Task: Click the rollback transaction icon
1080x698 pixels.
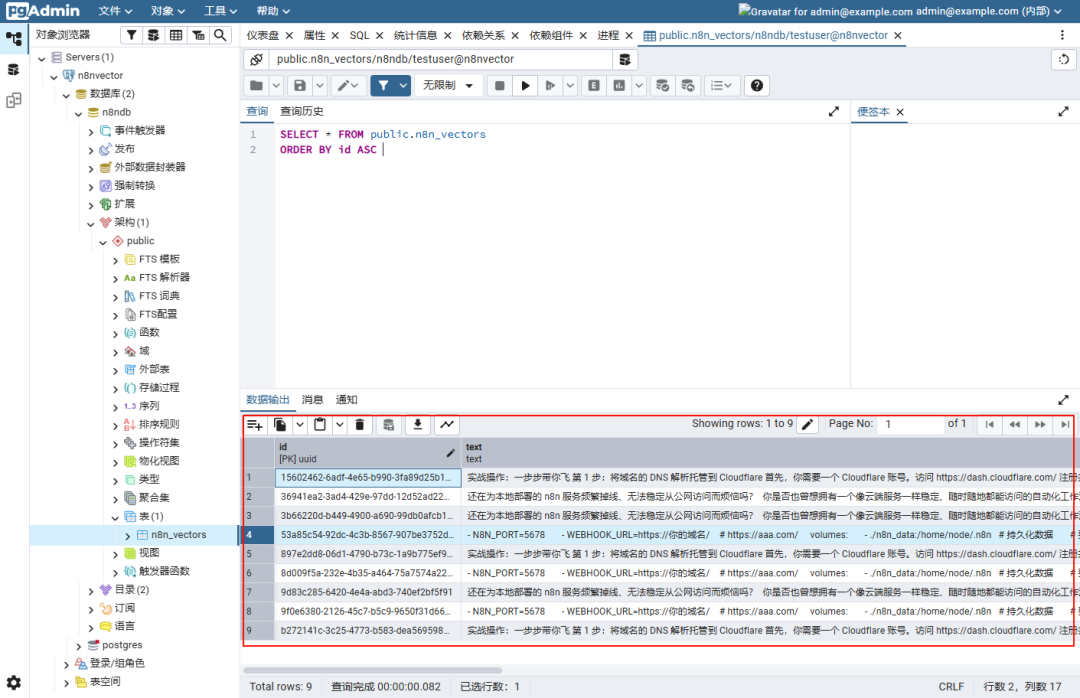Action: (687, 85)
